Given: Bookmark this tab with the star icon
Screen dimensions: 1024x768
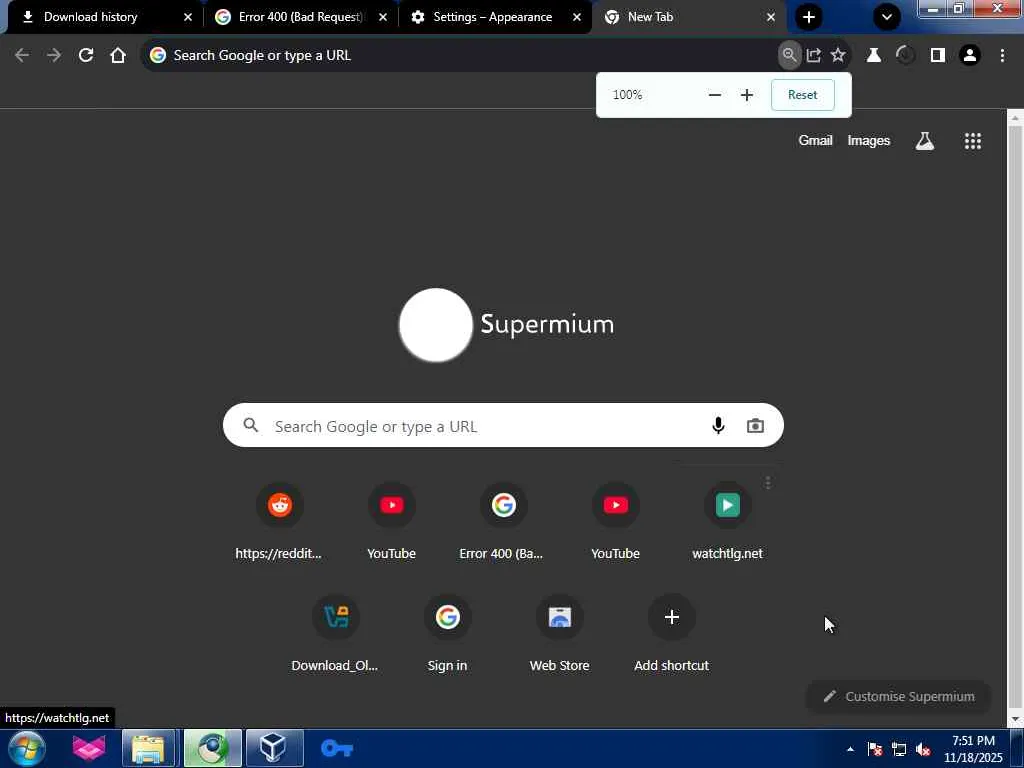Looking at the screenshot, I should [x=838, y=56].
